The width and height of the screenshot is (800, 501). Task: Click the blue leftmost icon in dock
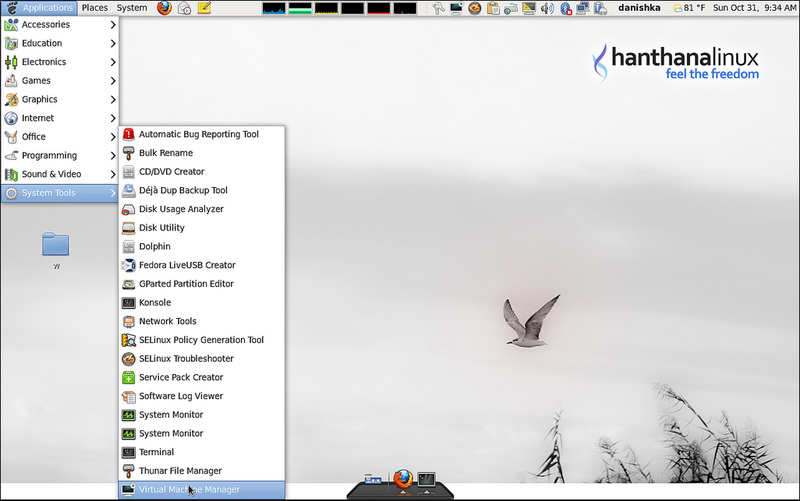[373, 480]
